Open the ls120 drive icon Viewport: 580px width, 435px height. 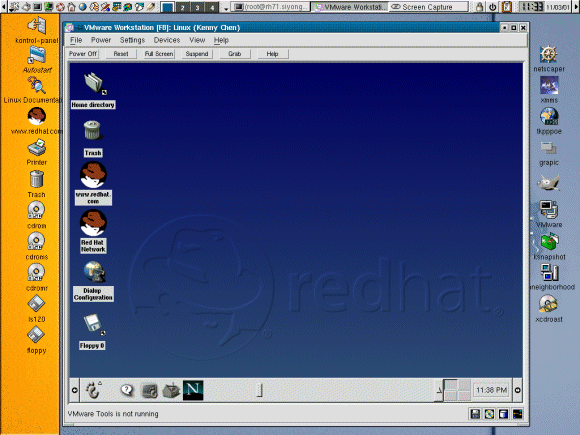point(36,304)
